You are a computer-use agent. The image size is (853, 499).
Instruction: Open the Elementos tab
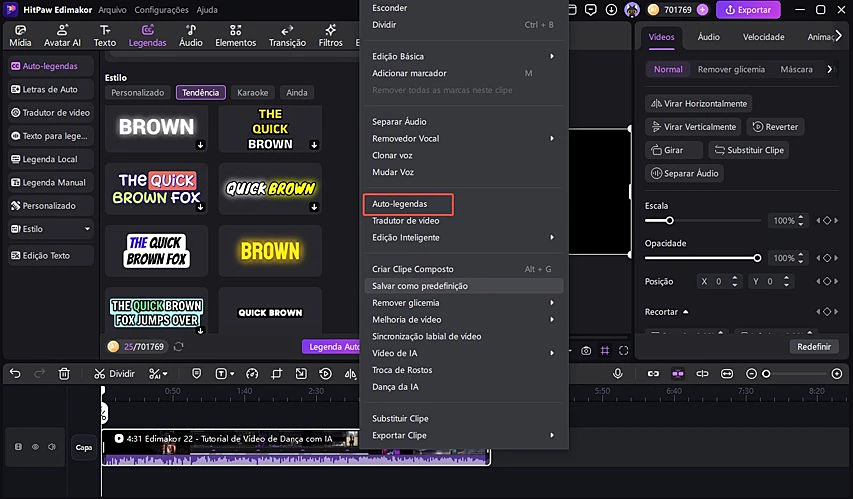point(236,36)
